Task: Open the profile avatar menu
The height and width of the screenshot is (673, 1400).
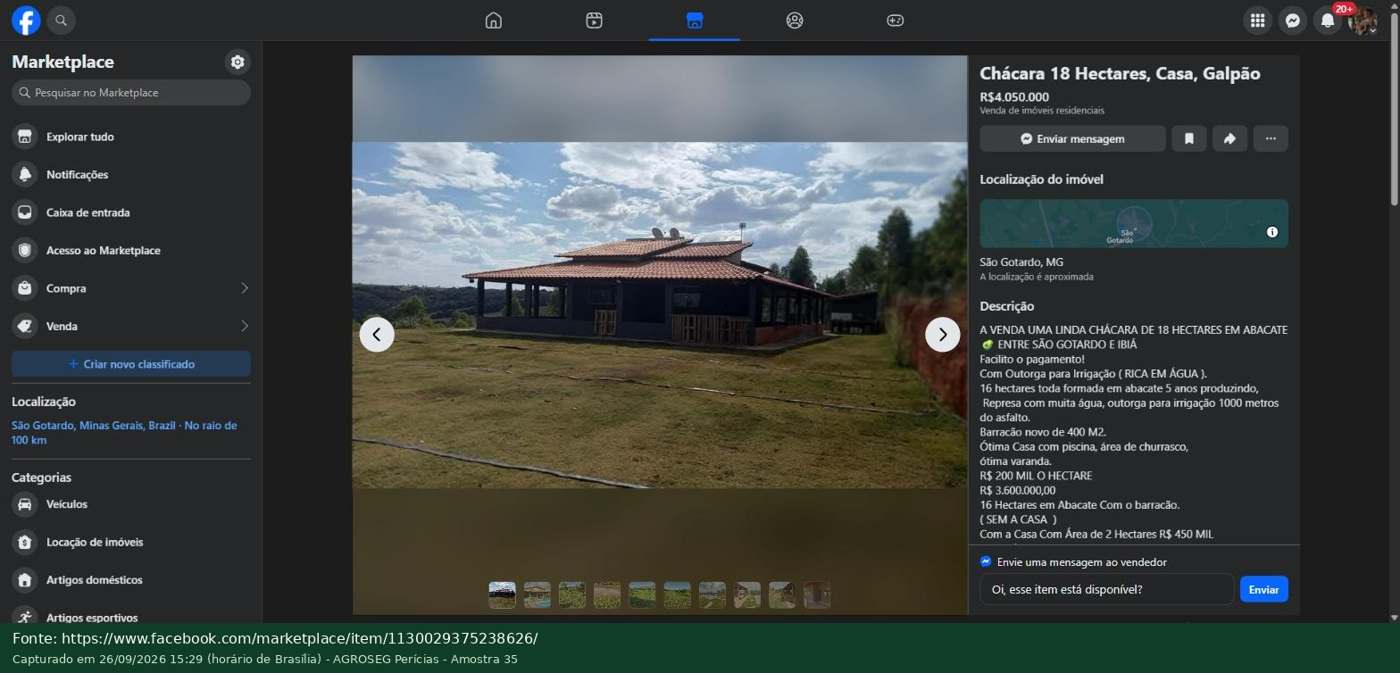Action: [x=1362, y=20]
